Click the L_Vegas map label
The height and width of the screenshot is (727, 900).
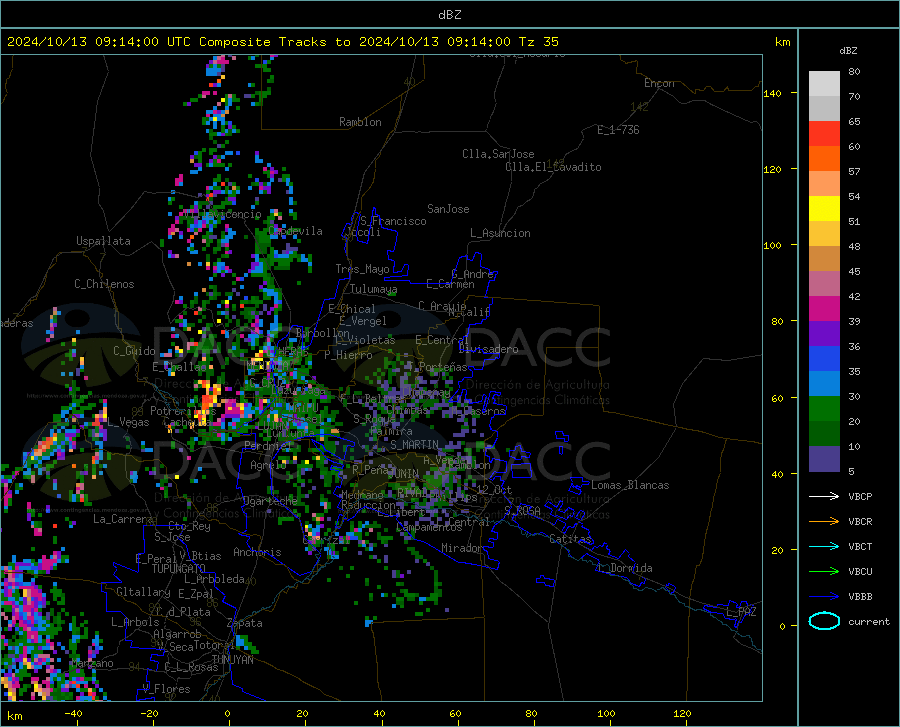point(128,422)
